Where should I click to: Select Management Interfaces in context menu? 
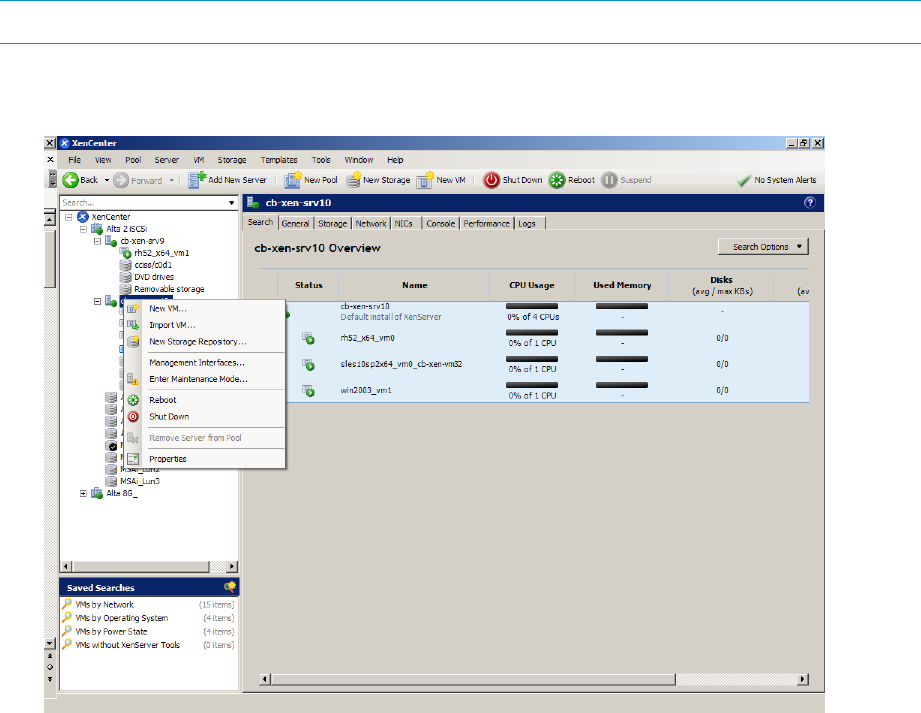click(197, 362)
